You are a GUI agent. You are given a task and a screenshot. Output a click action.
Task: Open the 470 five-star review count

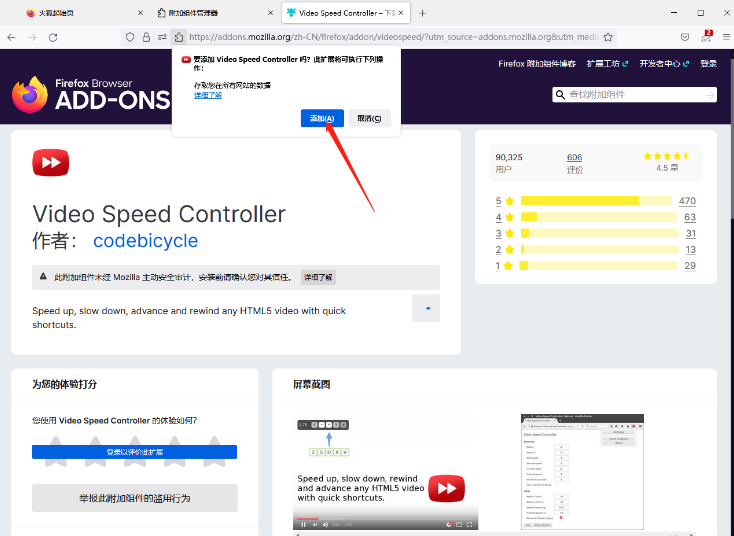pos(687,201)
